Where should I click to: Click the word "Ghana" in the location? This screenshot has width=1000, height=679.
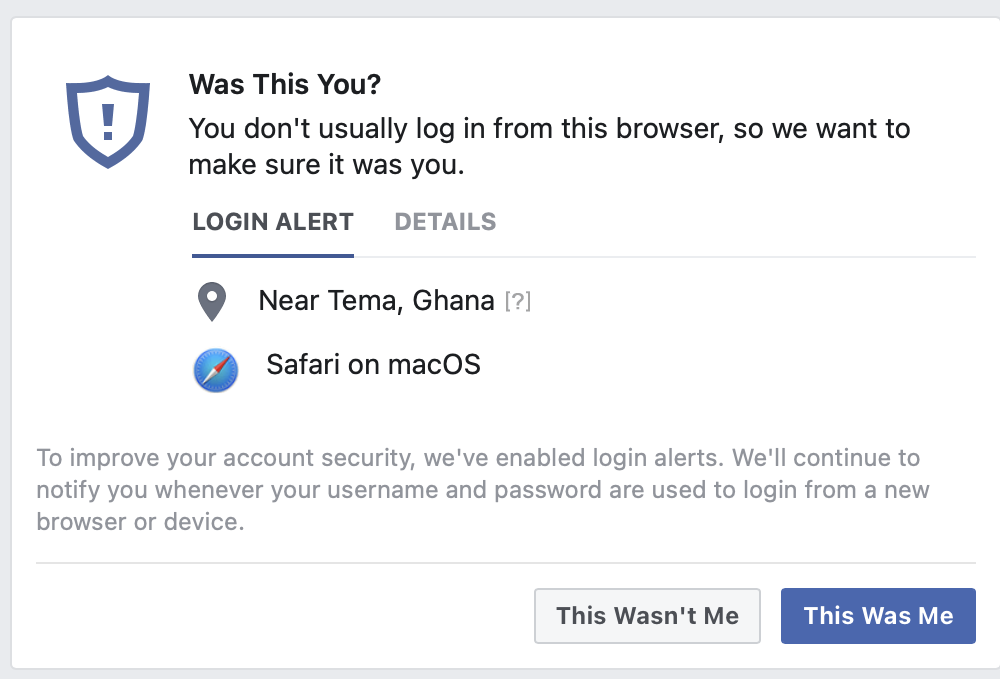(453, 300)
